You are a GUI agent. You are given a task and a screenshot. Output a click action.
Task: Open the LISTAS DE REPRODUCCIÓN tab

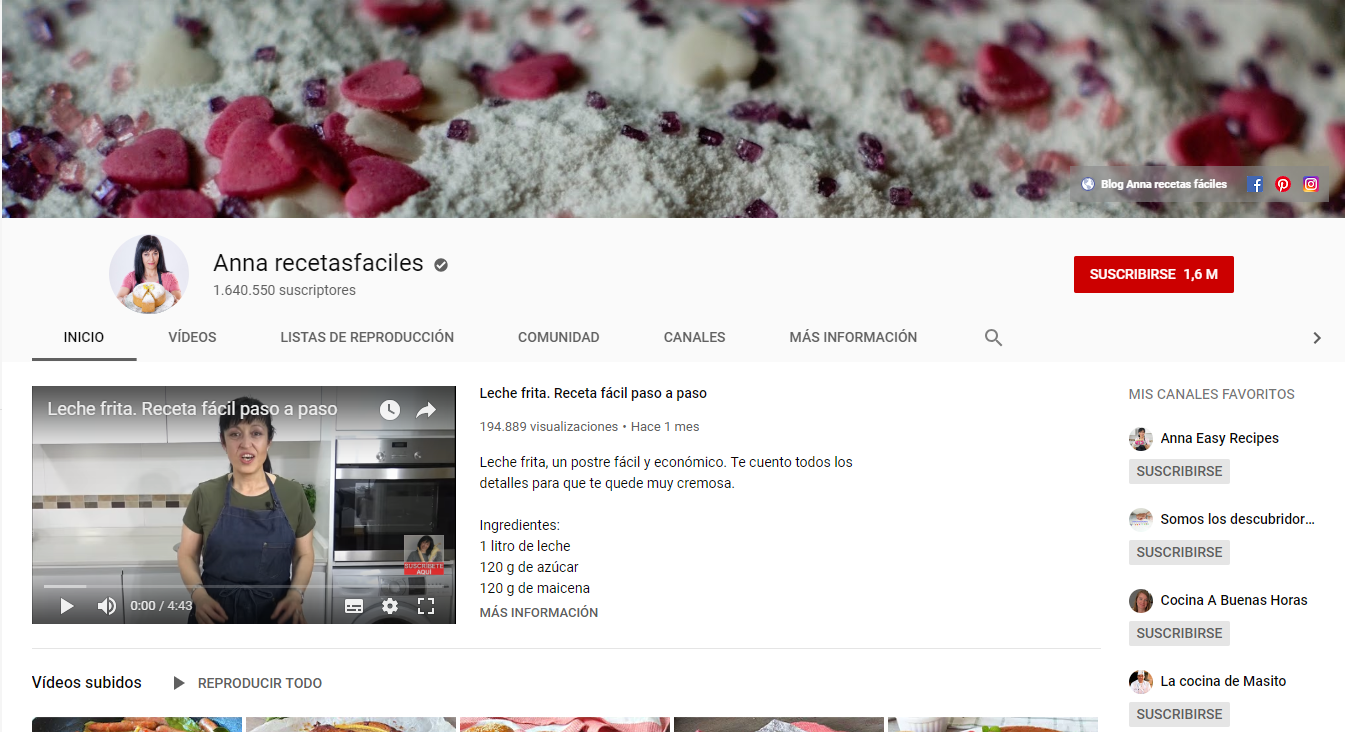tap(367, 338)
